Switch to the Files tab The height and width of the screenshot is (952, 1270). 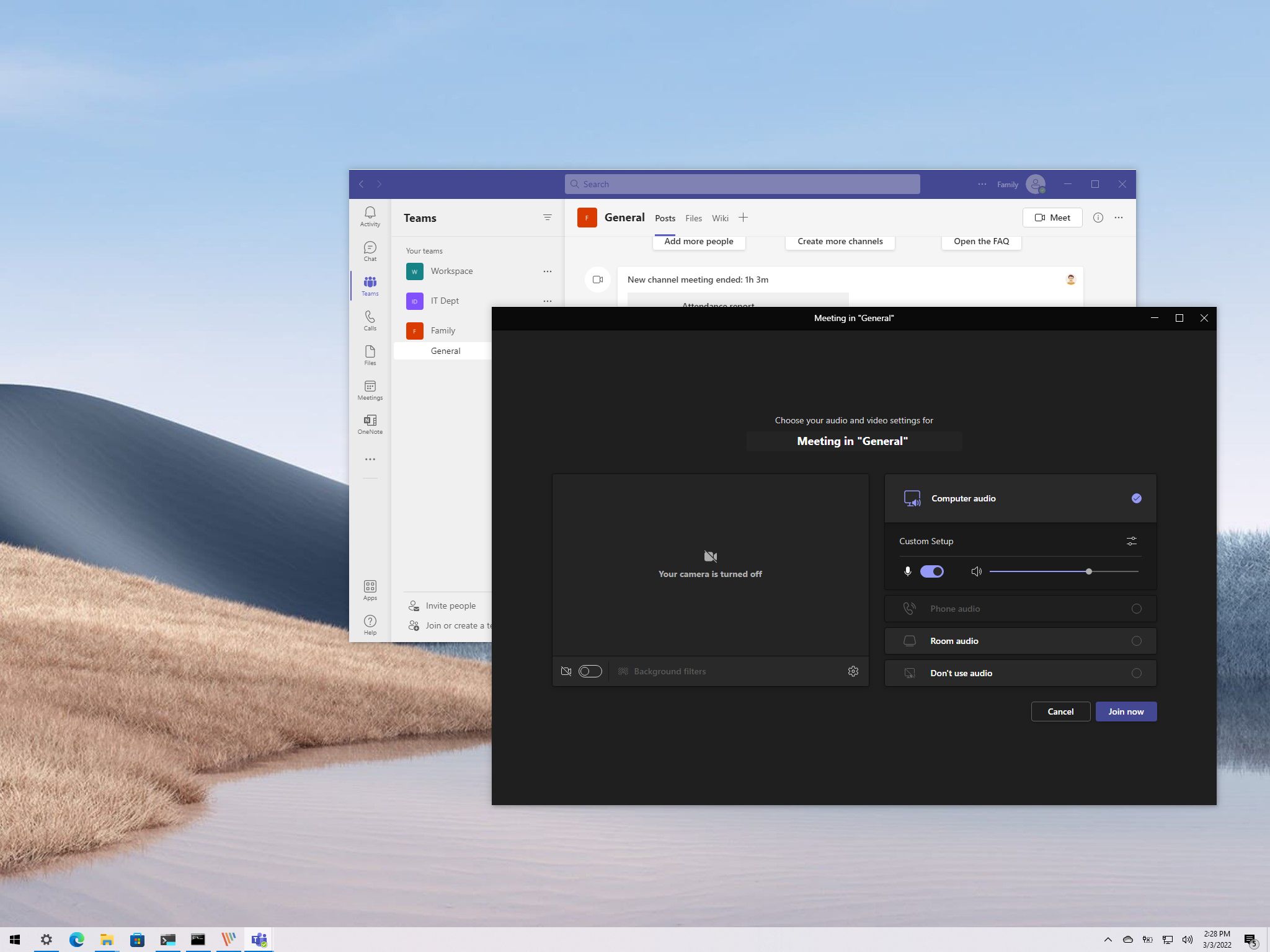694,218
